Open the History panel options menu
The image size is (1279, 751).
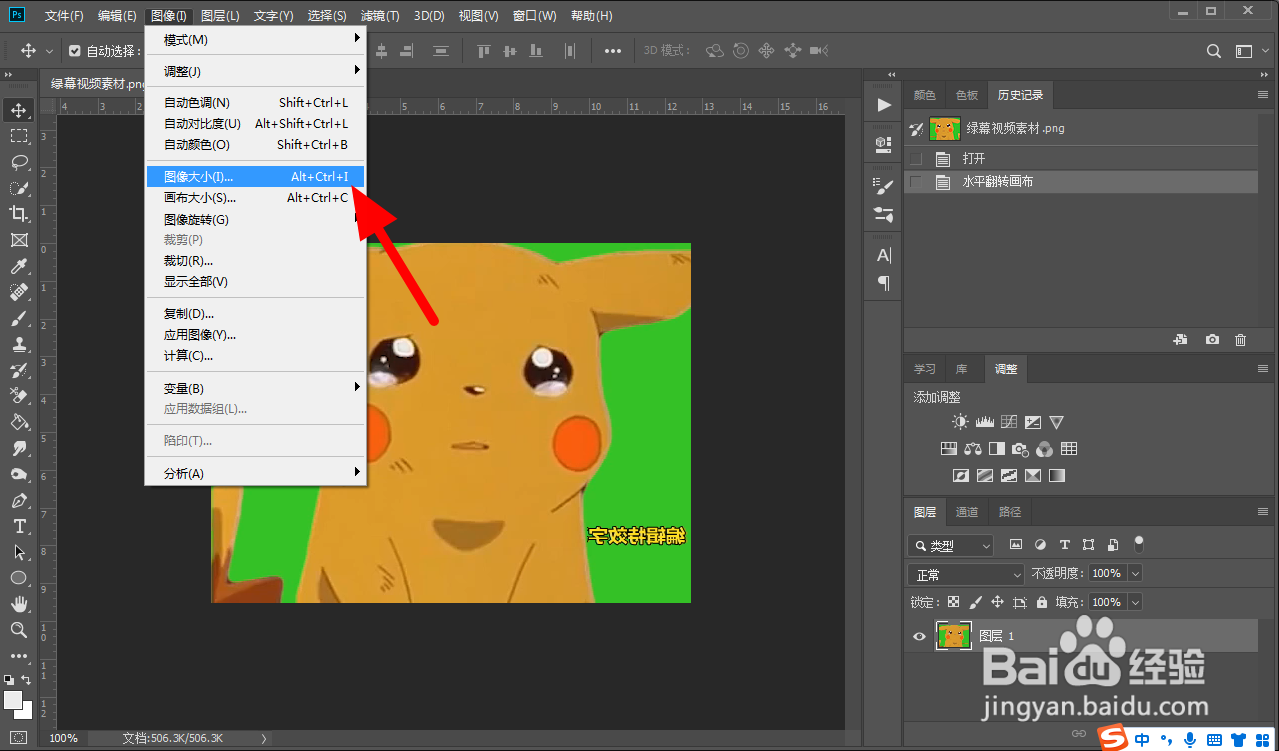tap(1262, 95)
